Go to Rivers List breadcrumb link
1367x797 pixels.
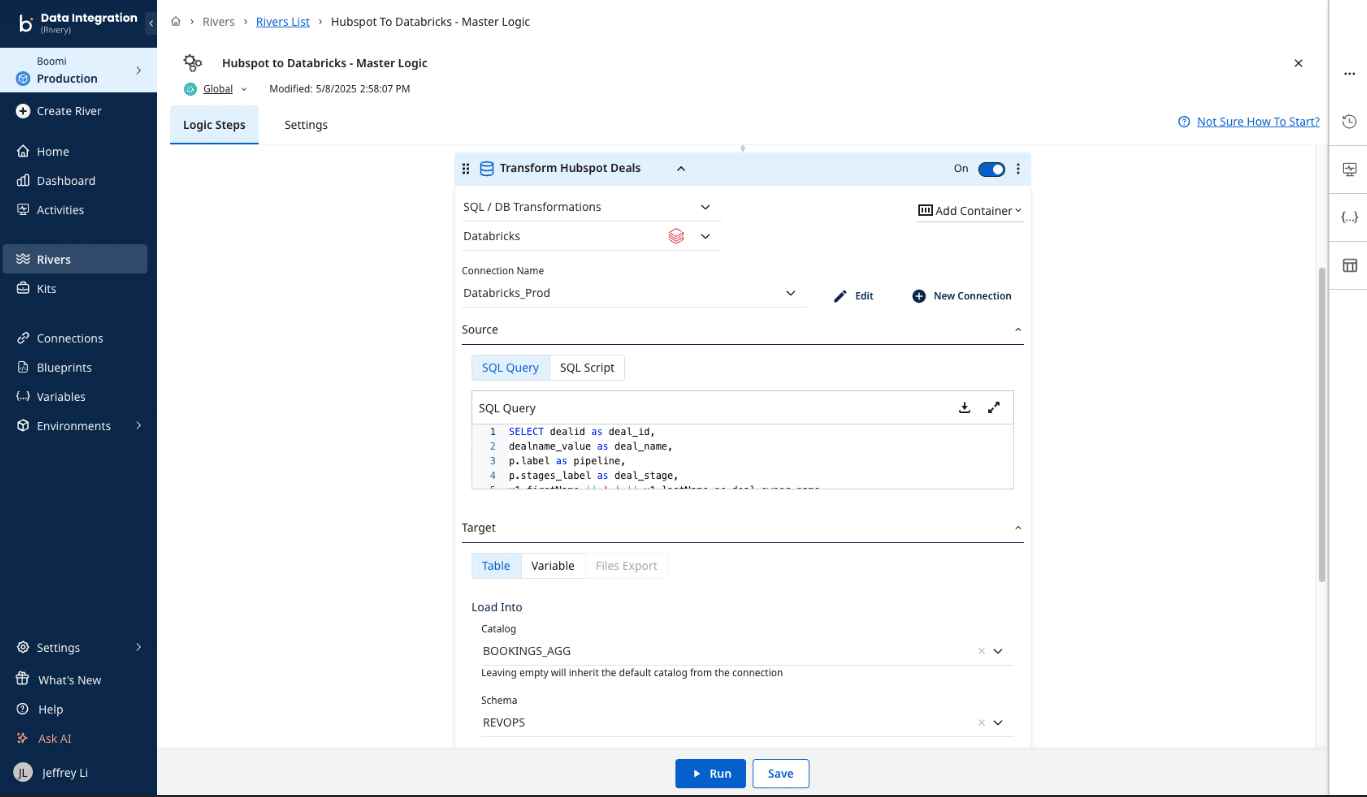(283, 21)
